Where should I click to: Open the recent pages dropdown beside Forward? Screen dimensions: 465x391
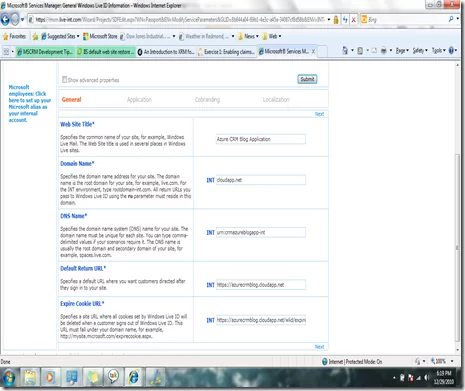tap(22, 20)
